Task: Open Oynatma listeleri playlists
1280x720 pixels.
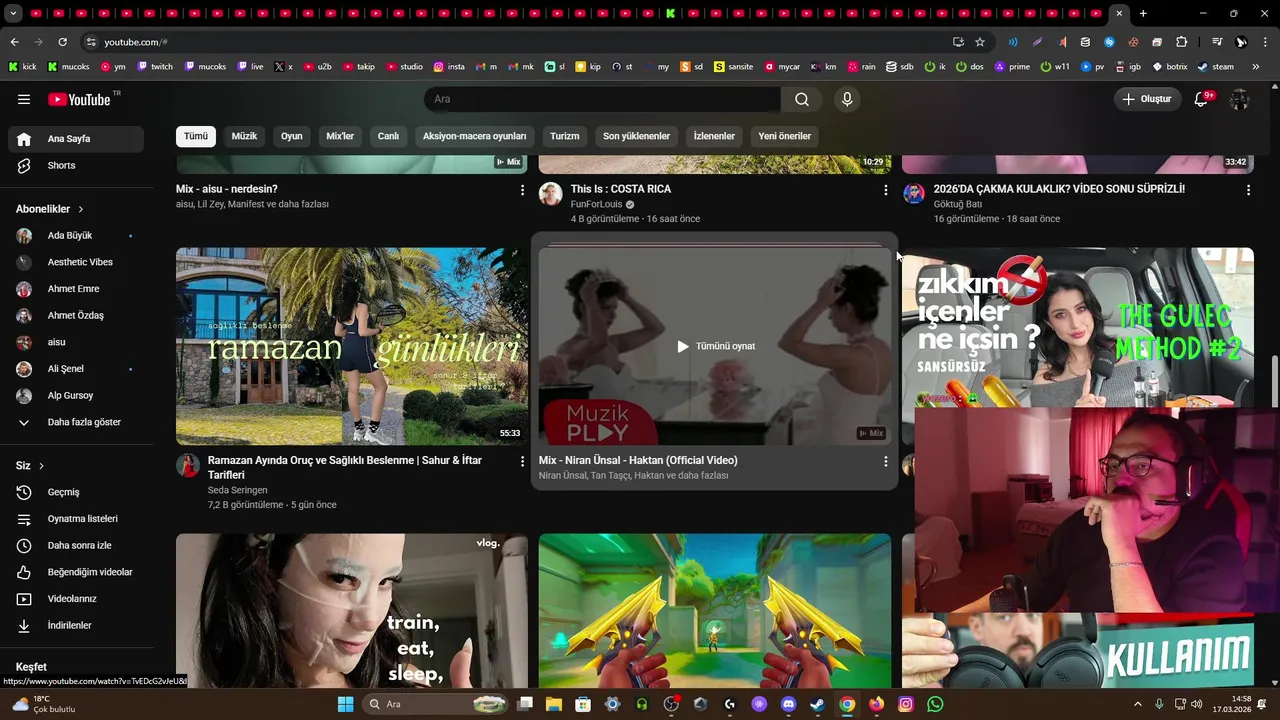Action: [76, 519]
